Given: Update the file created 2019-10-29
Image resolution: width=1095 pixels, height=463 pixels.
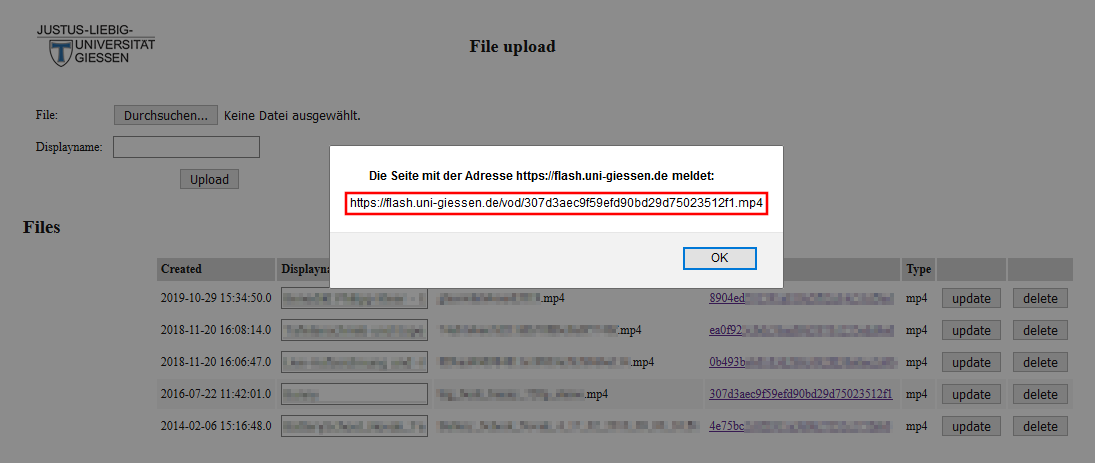Looking at the screenshot, I should (971, 298).
